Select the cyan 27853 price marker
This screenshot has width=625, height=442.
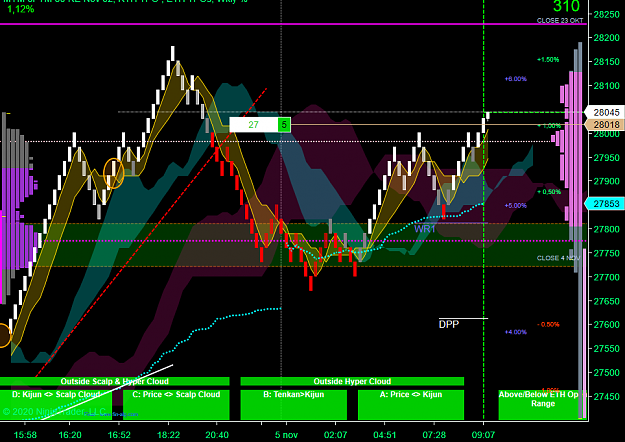pos(605,204)
